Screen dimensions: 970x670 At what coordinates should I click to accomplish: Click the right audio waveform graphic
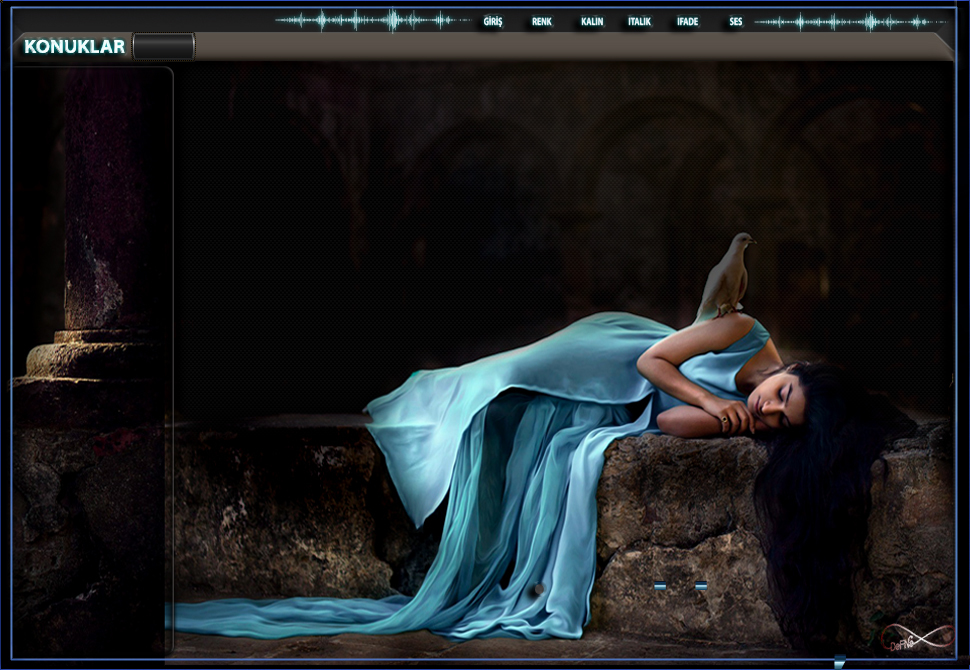[851, 21]
